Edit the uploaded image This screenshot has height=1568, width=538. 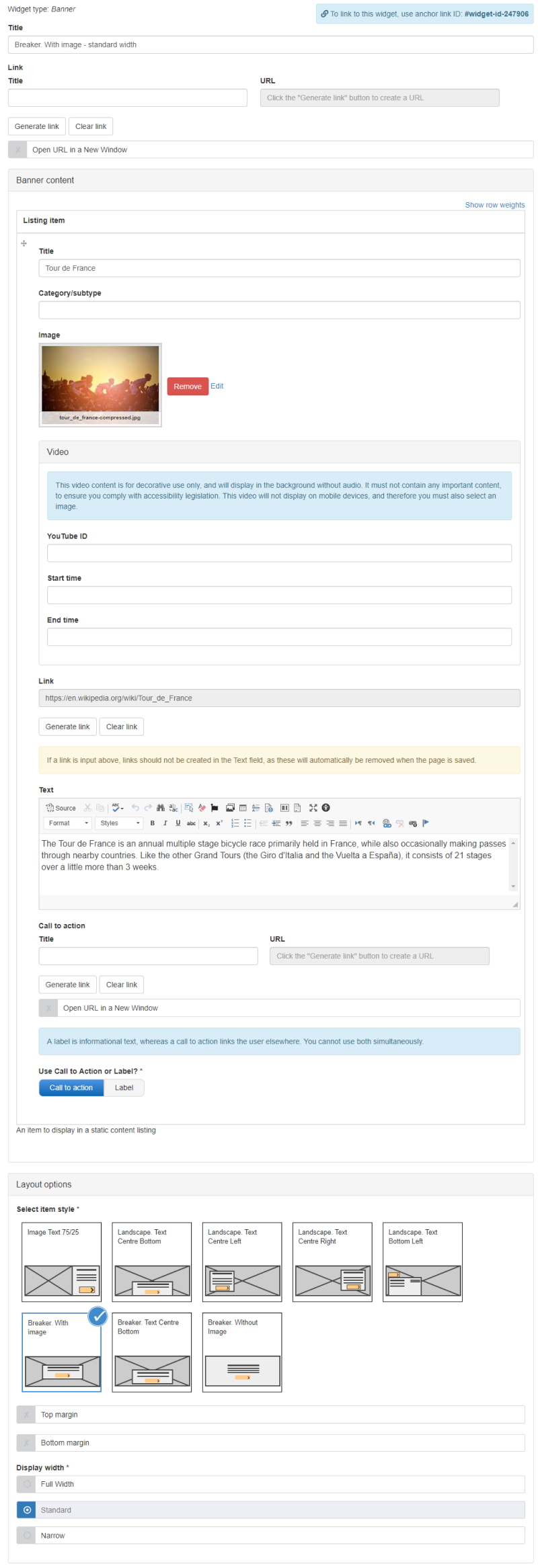point(217,386)
